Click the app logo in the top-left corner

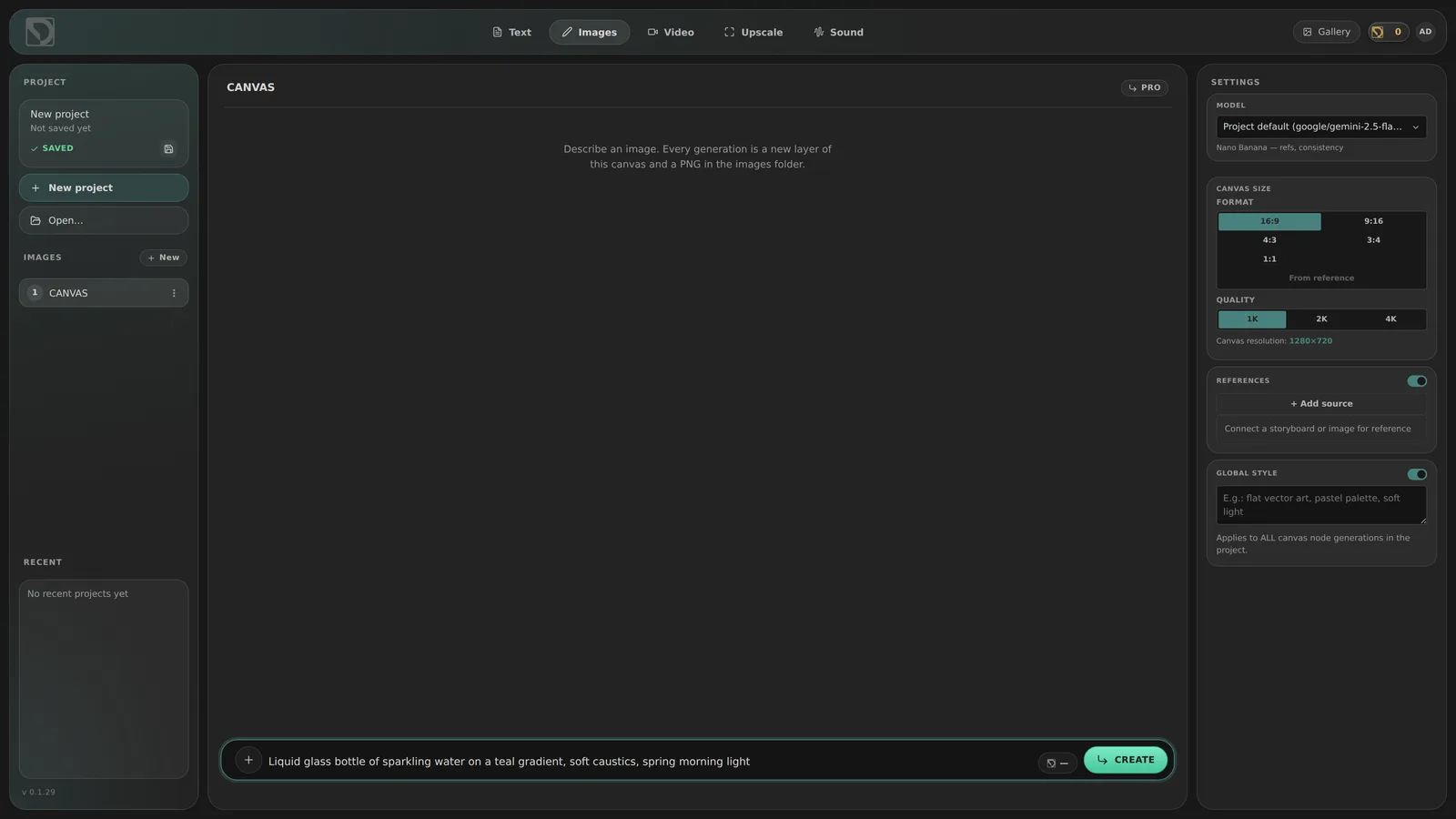(x=40, y=32)
